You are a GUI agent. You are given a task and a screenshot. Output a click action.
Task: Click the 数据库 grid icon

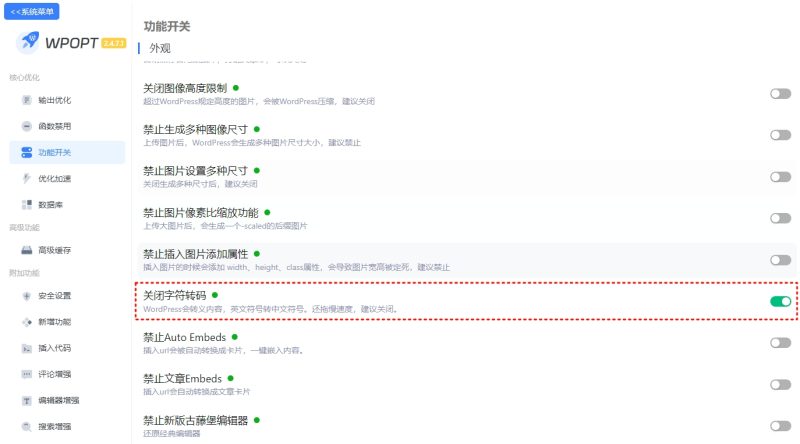pos(27,205)
